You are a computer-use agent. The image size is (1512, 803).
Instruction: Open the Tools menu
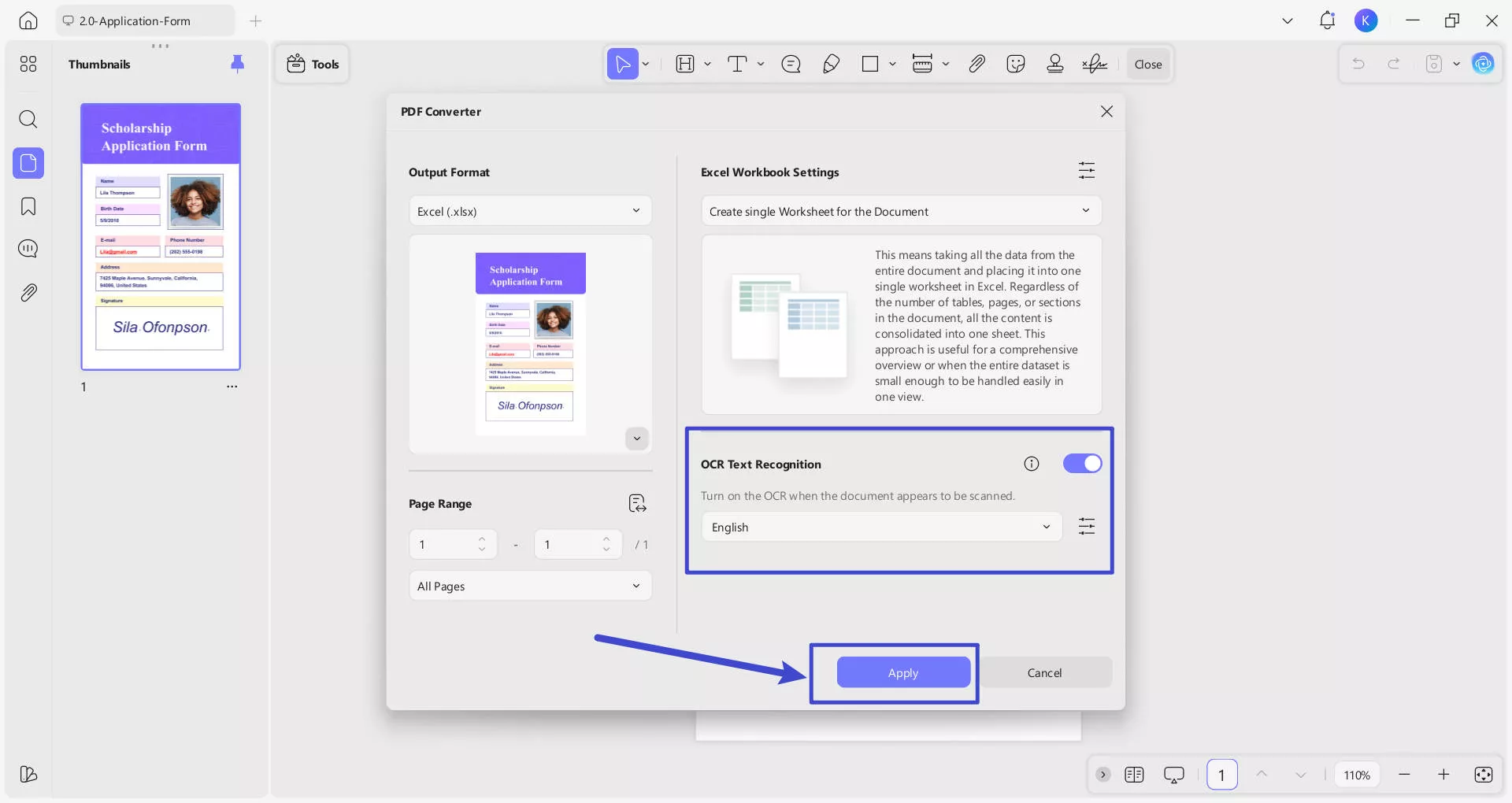click(x=313, y=64)
